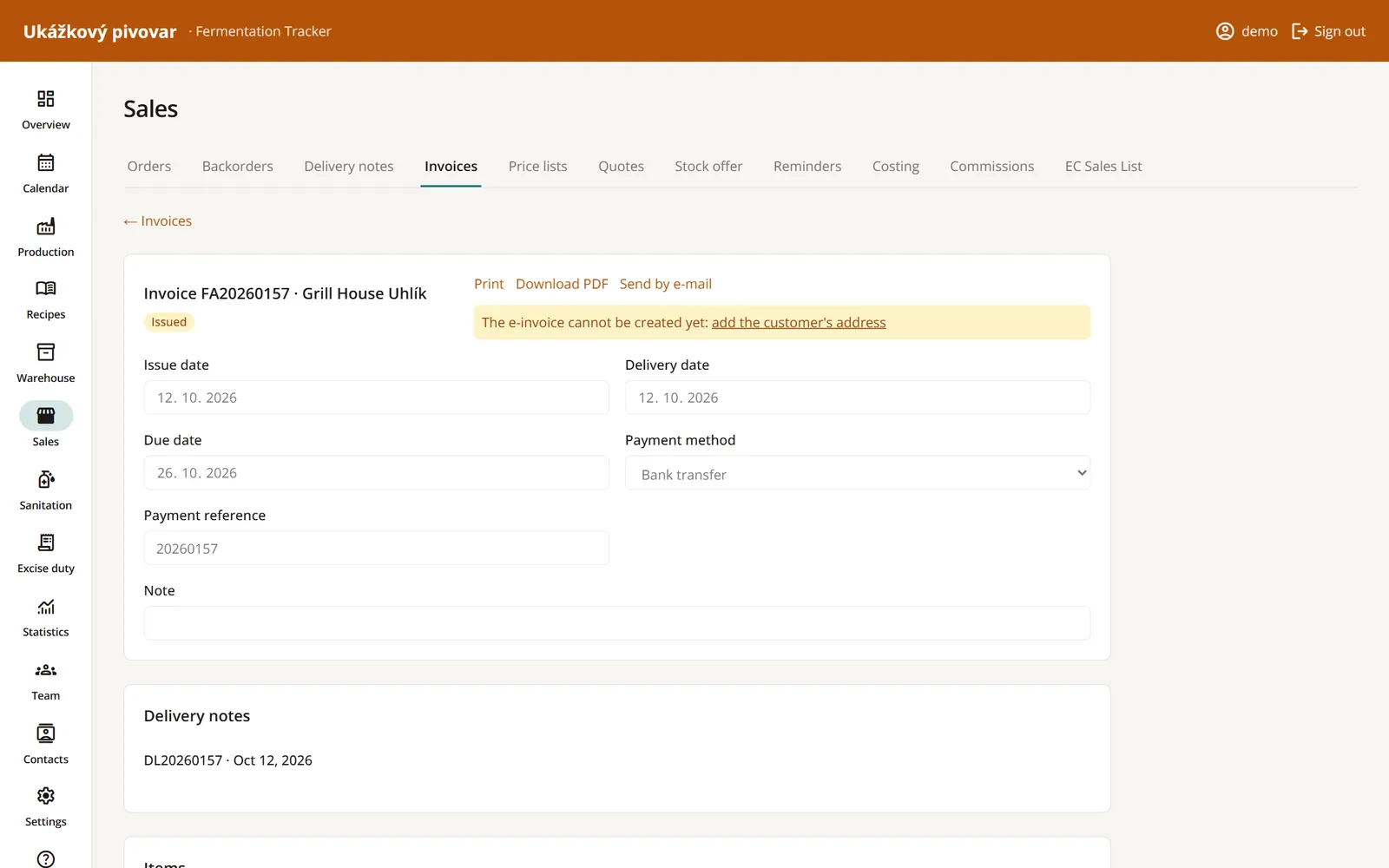Image resolution: width=1389 pixels, height=868 pixels.
Task: Open the Excise duty receipt icon
Action: click(46, 543)
